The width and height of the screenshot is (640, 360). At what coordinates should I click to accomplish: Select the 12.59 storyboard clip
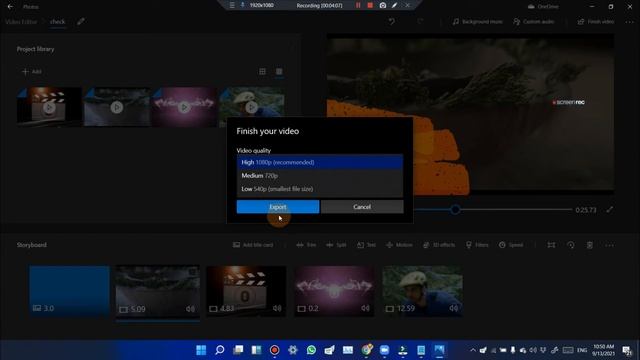pos(422,291)
